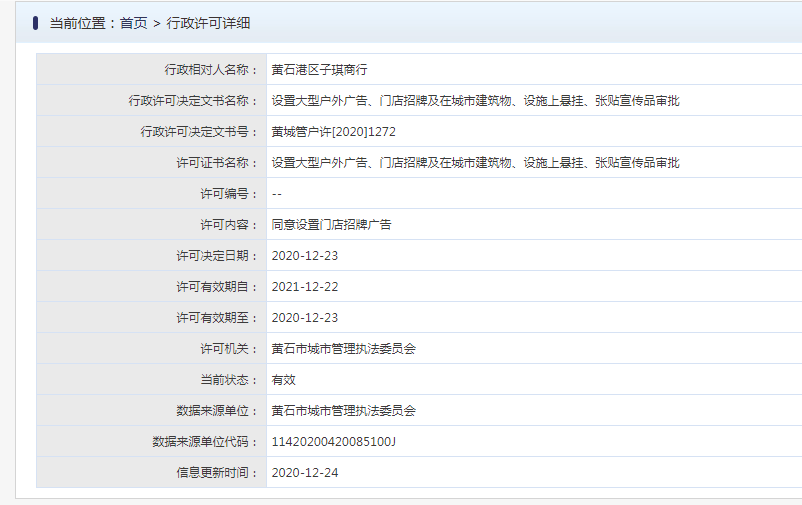Click the 行政许可详细 breadcrumb text

(x=208, y=24)
